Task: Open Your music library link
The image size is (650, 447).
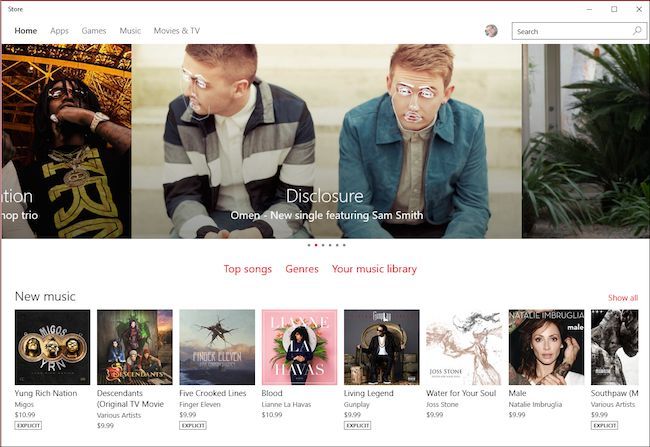Action: [374, 269]
